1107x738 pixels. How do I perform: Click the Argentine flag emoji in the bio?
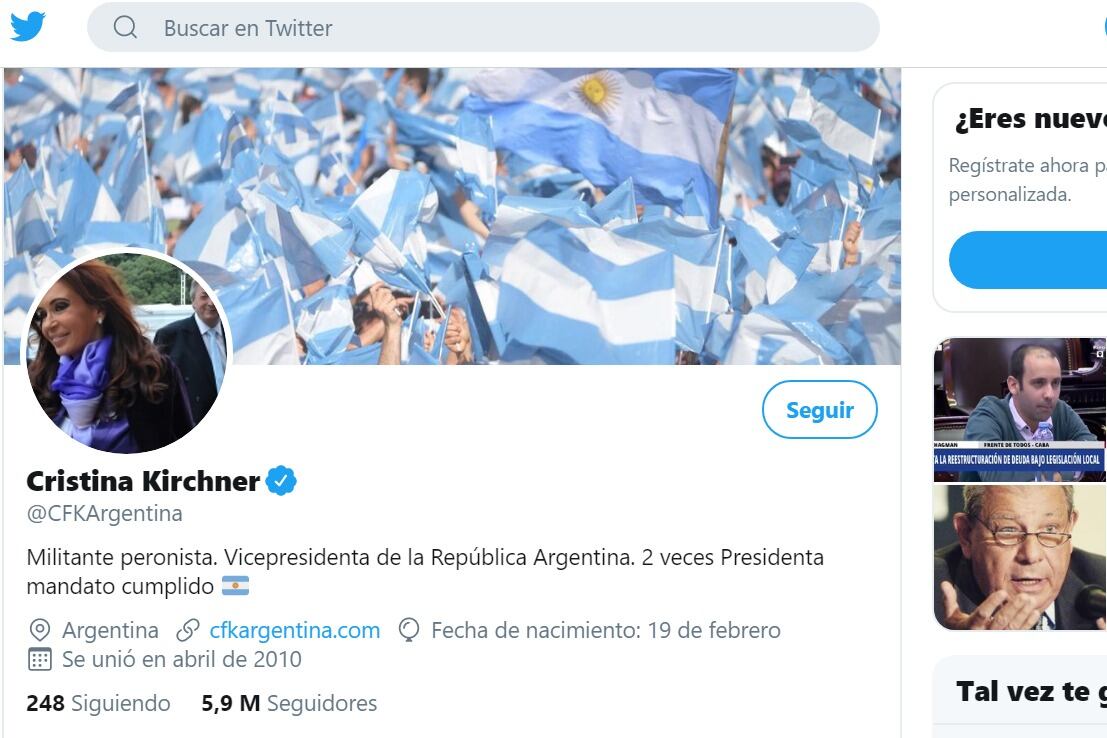point(233,587)
